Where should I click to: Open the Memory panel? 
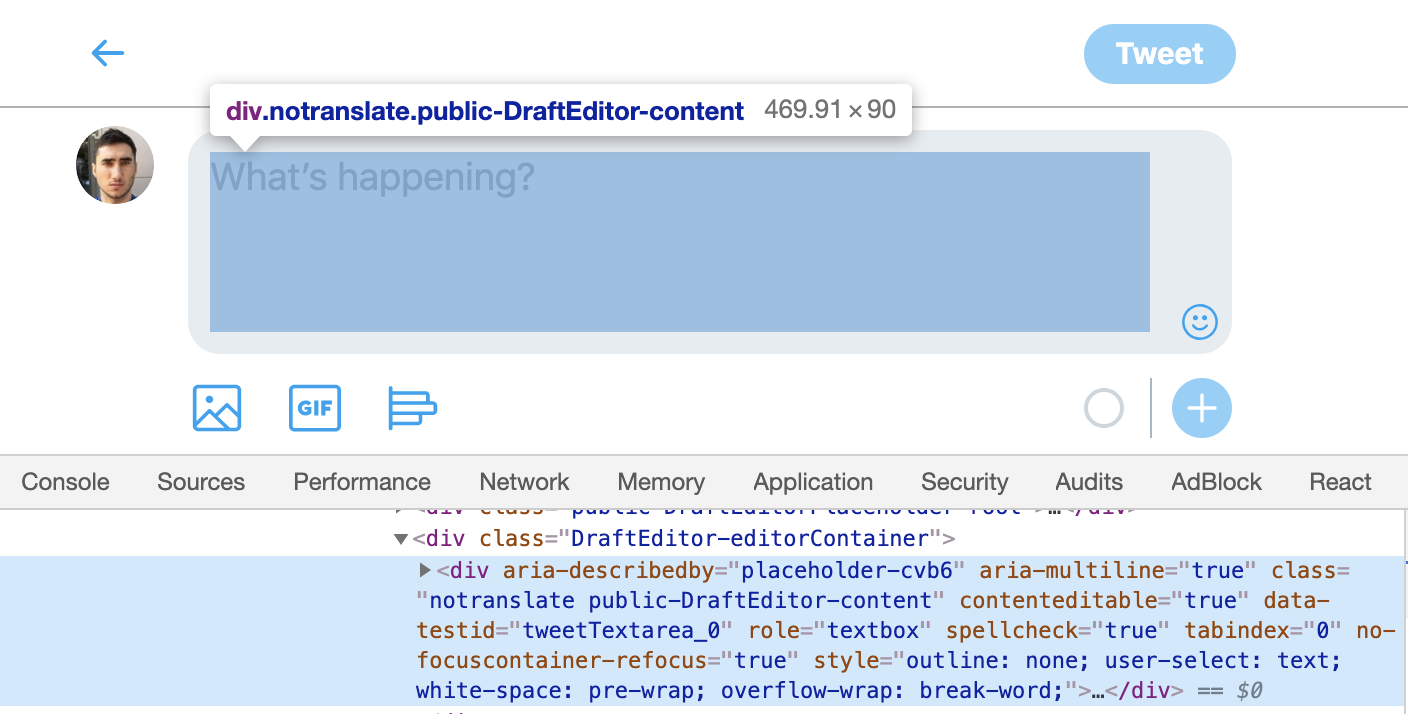coord(660,482)
